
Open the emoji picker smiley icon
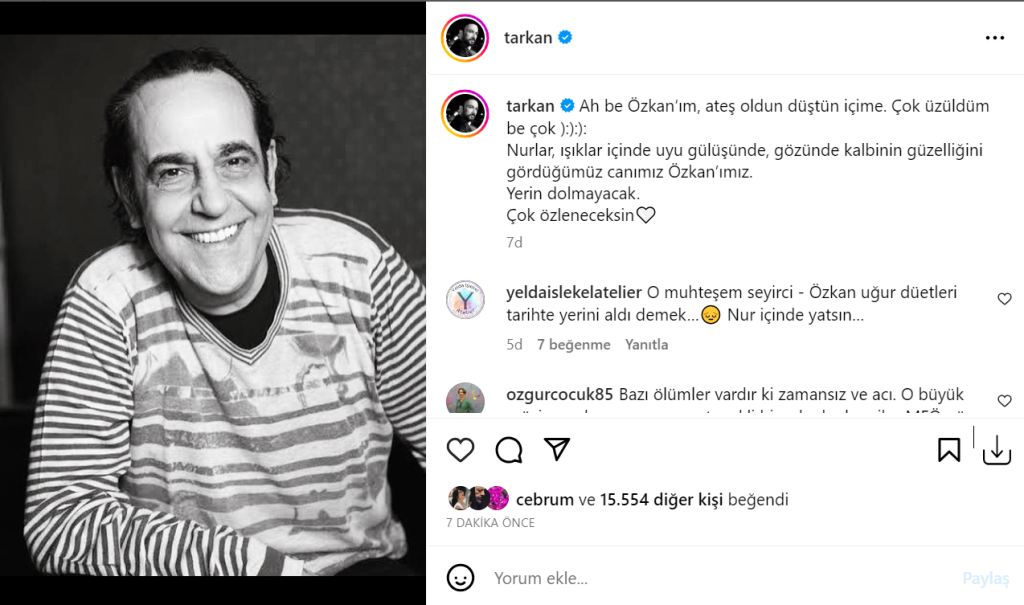460,578
